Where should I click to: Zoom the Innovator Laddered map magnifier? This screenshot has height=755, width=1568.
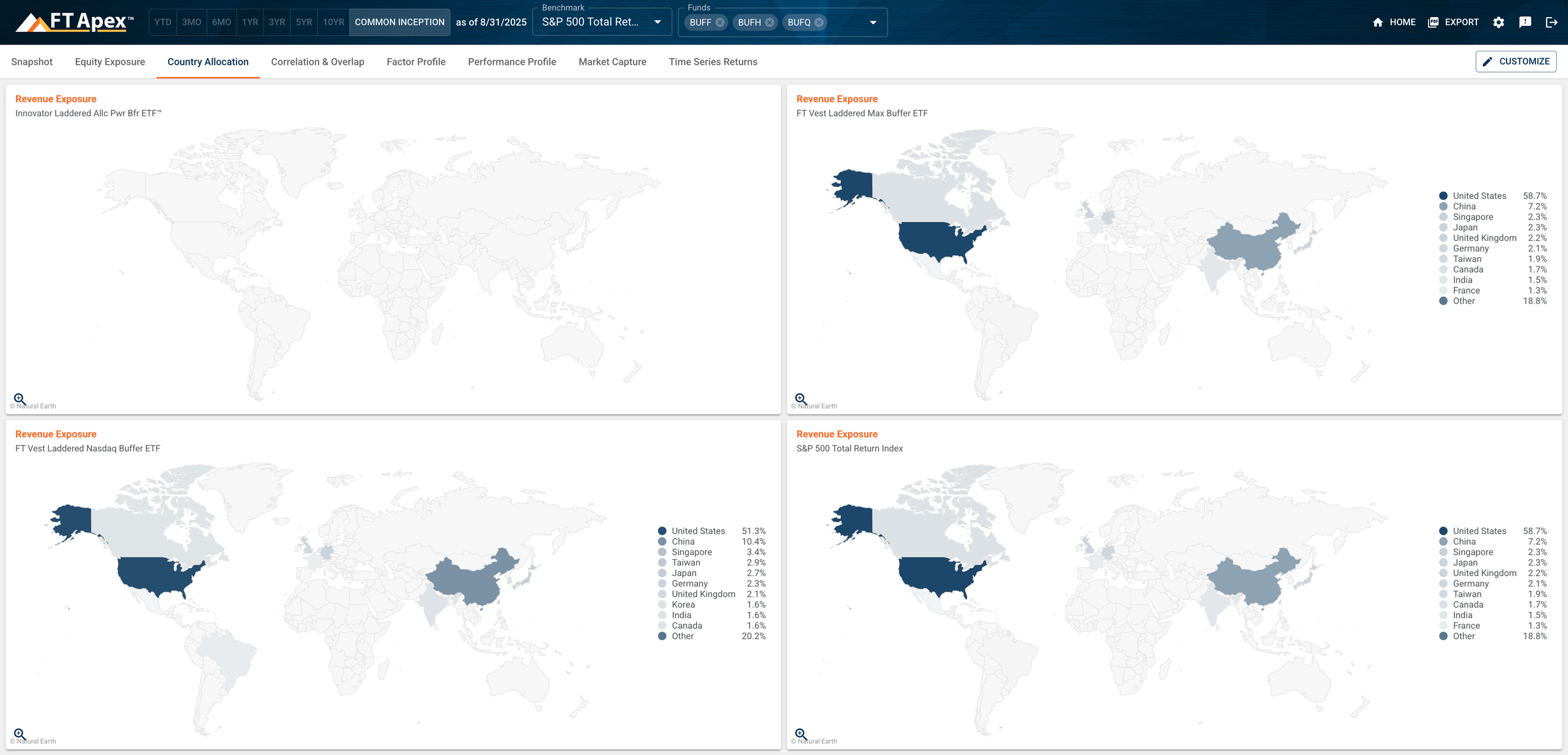19,399
